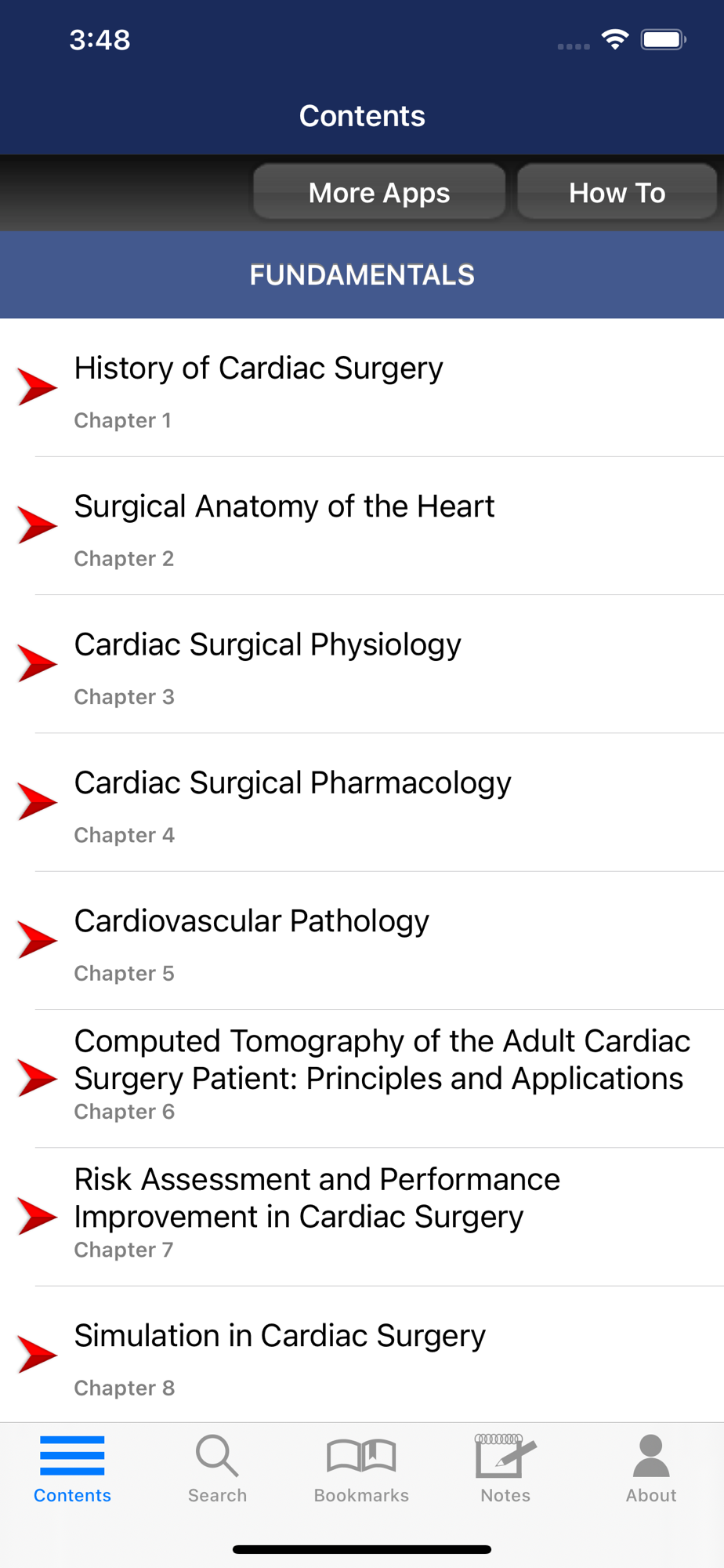Open the About person icon

651,1456
